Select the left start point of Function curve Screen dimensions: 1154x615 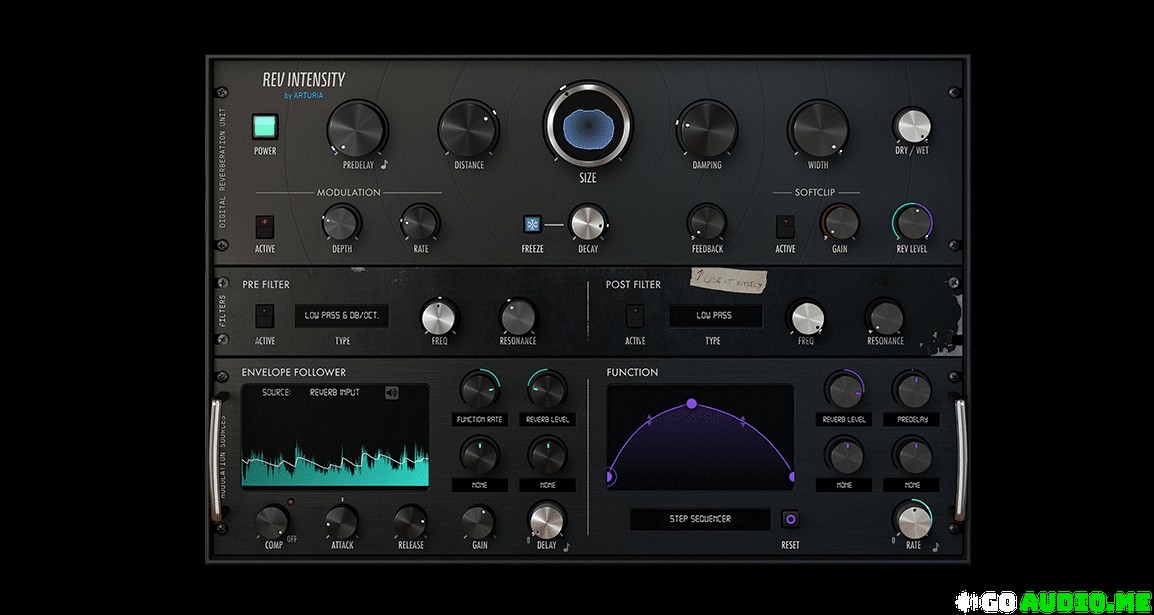point(609,477)
